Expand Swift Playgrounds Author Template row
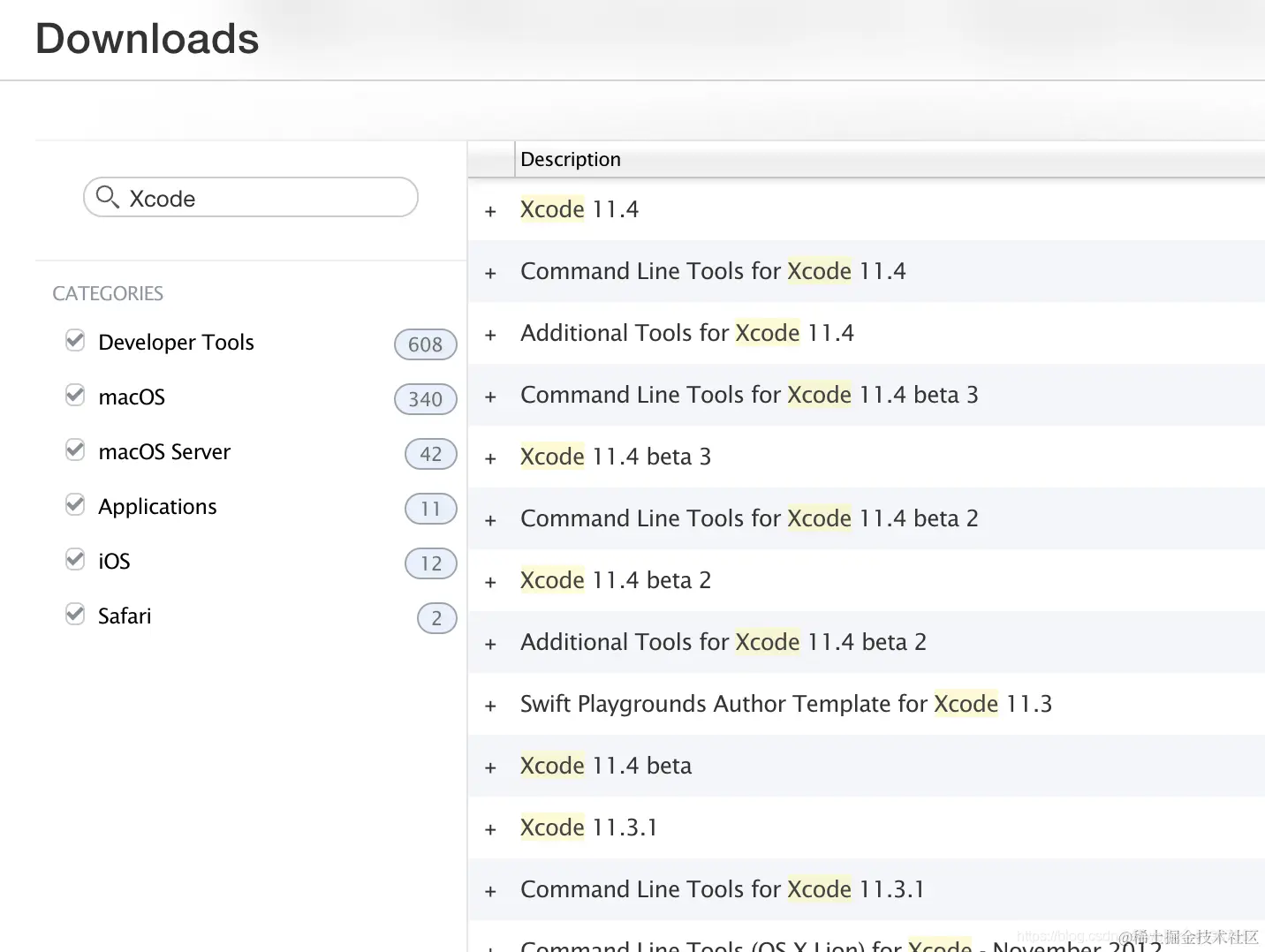Screen dimensions: 1265x952 click(x=490, y=706)
